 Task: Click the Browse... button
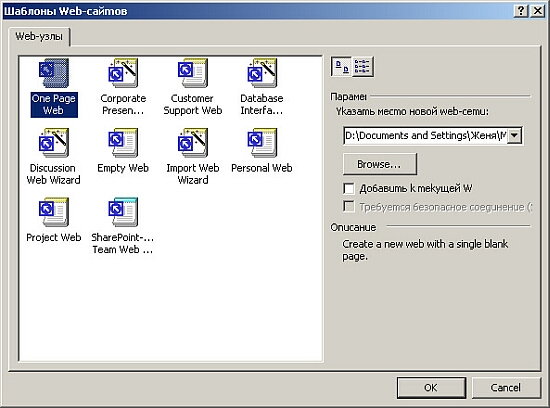380,164
